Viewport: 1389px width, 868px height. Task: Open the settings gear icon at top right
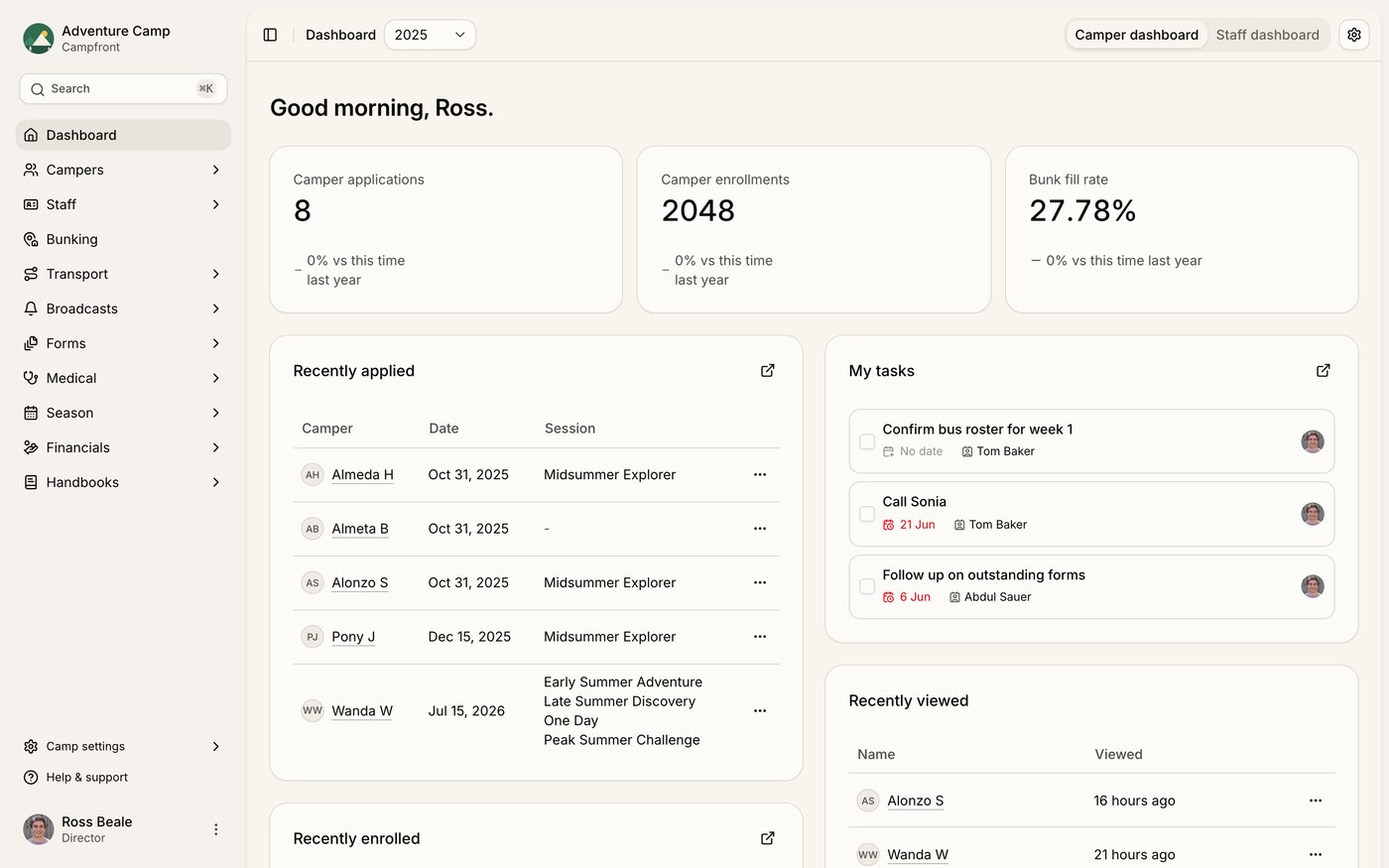[1354, 35]
